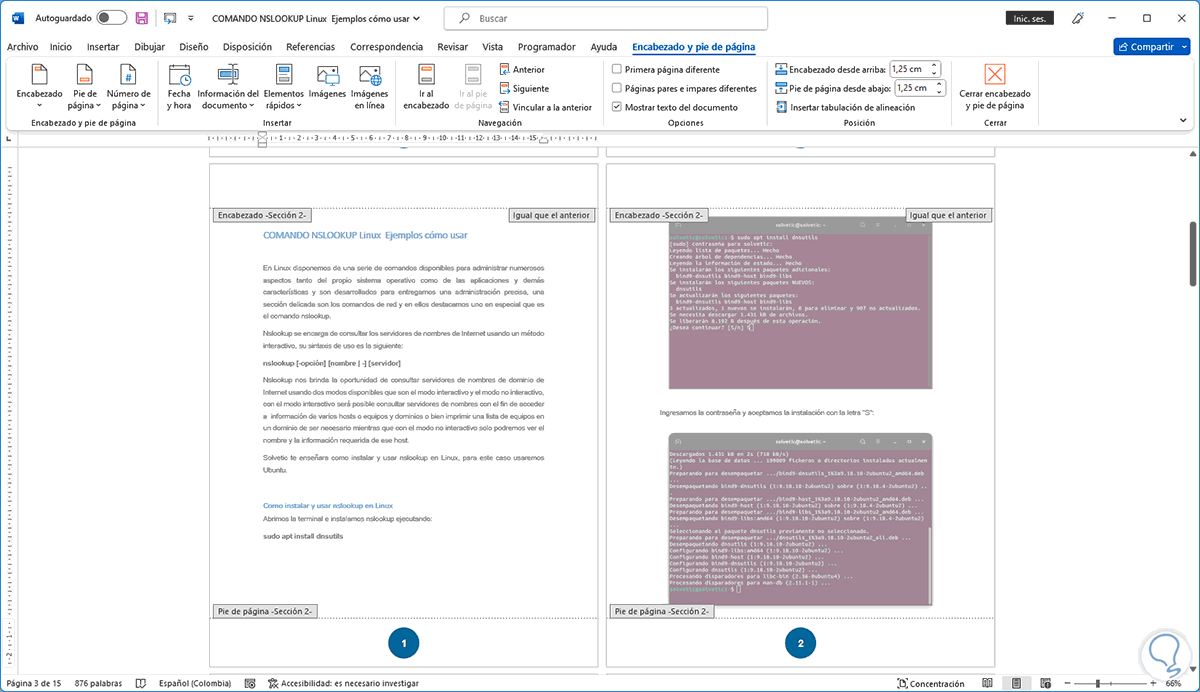Screen dimensions: 1200x692
Task: Check Páginas pares e impares diferentes
Action: (616, 88)
